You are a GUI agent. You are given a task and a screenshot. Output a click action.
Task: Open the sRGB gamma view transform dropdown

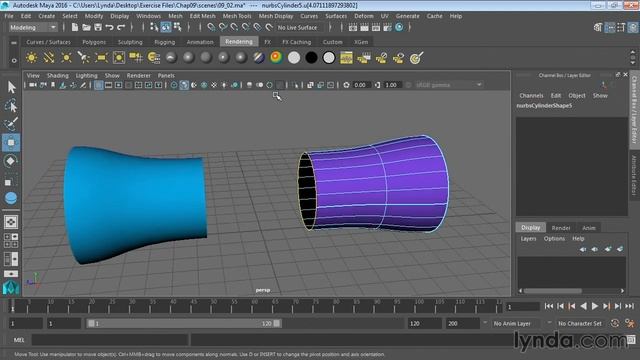[448, 85]
